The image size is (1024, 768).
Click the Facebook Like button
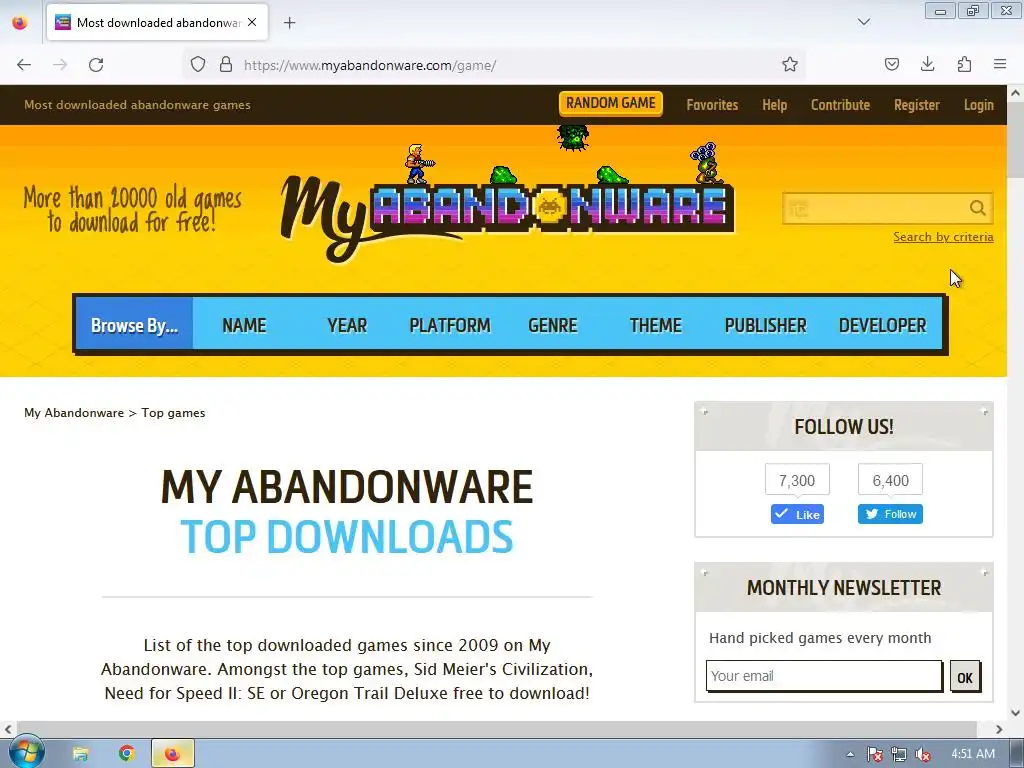797,514
